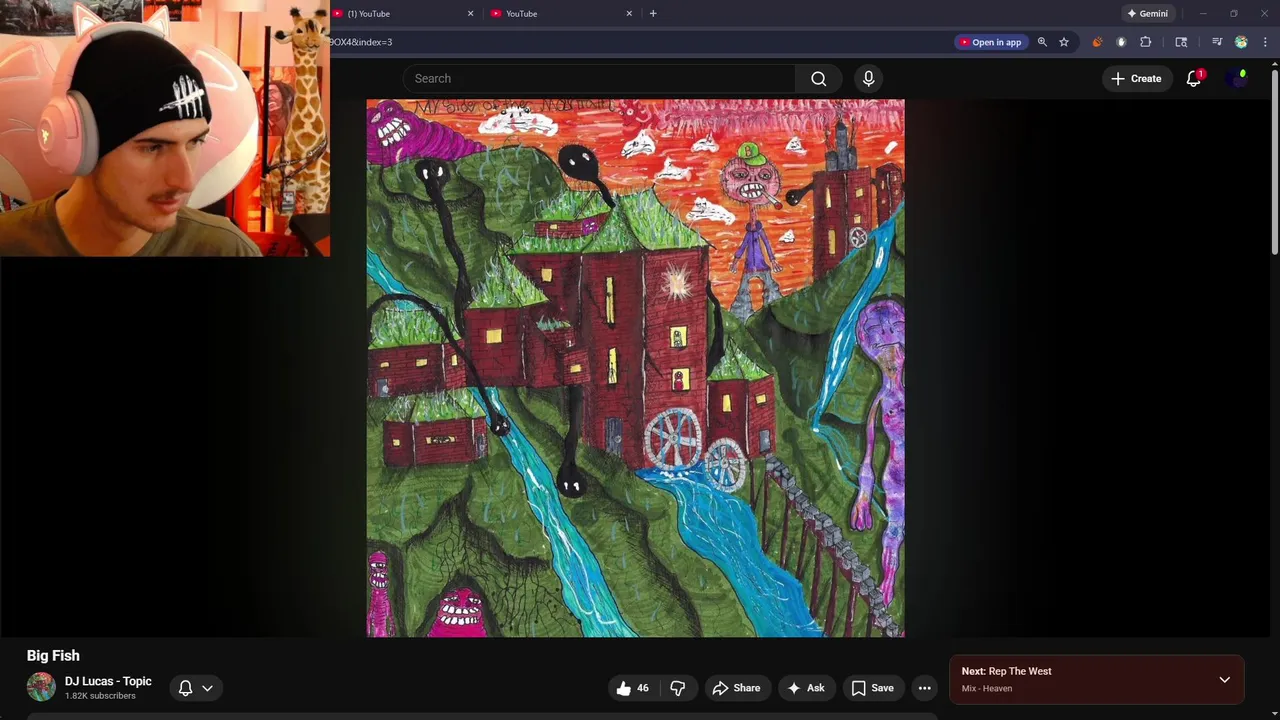Switch to the second YouTube tab

560,13
